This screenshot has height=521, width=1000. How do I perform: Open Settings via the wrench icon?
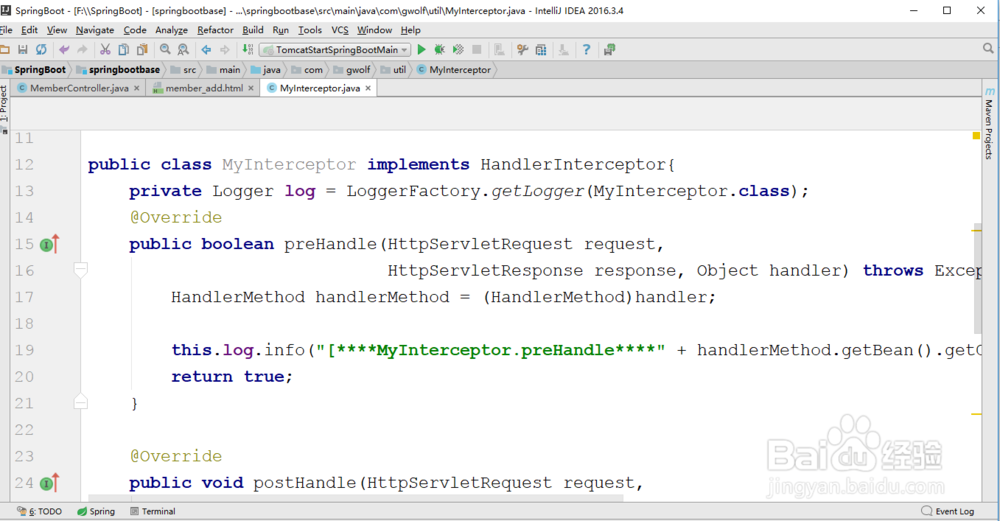522,50
